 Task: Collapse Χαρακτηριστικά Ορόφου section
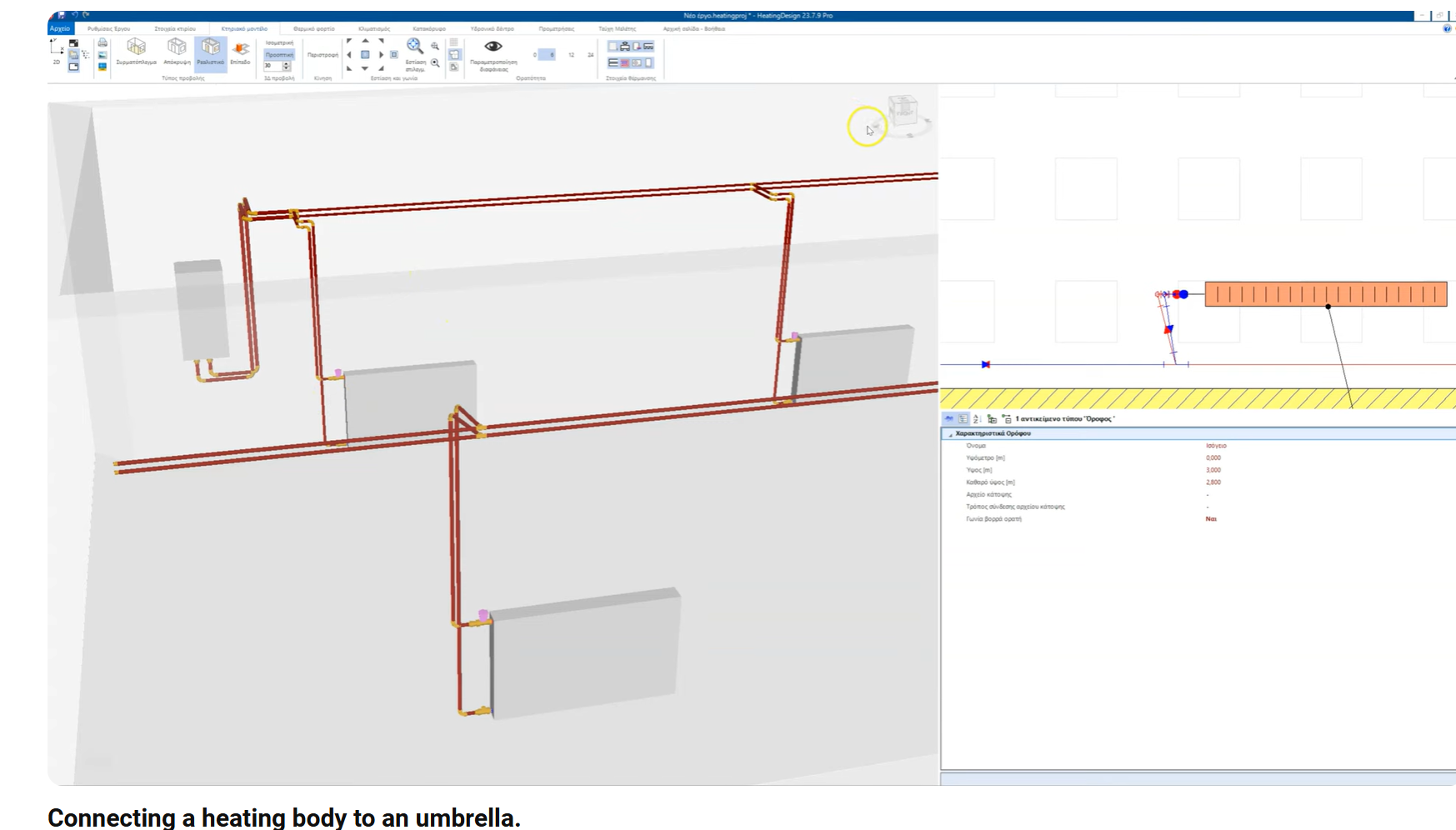point(950,434)
